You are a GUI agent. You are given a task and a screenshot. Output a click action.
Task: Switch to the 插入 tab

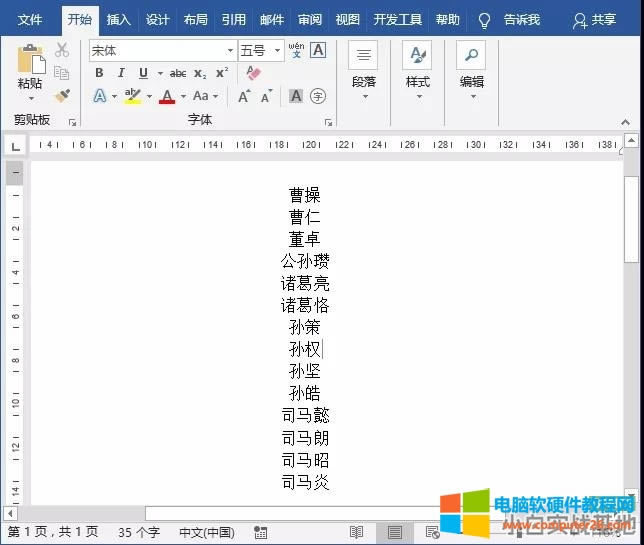click(119, 19)
